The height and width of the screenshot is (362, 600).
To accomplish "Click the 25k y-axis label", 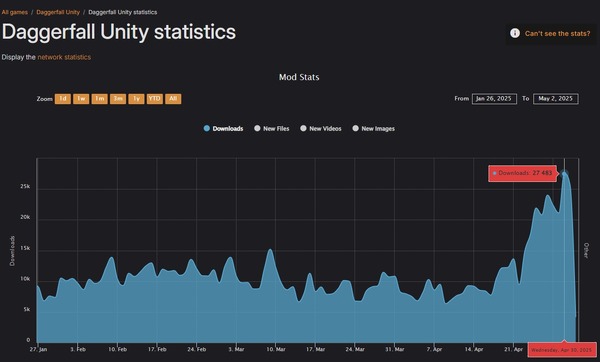I will pos(25,186).
